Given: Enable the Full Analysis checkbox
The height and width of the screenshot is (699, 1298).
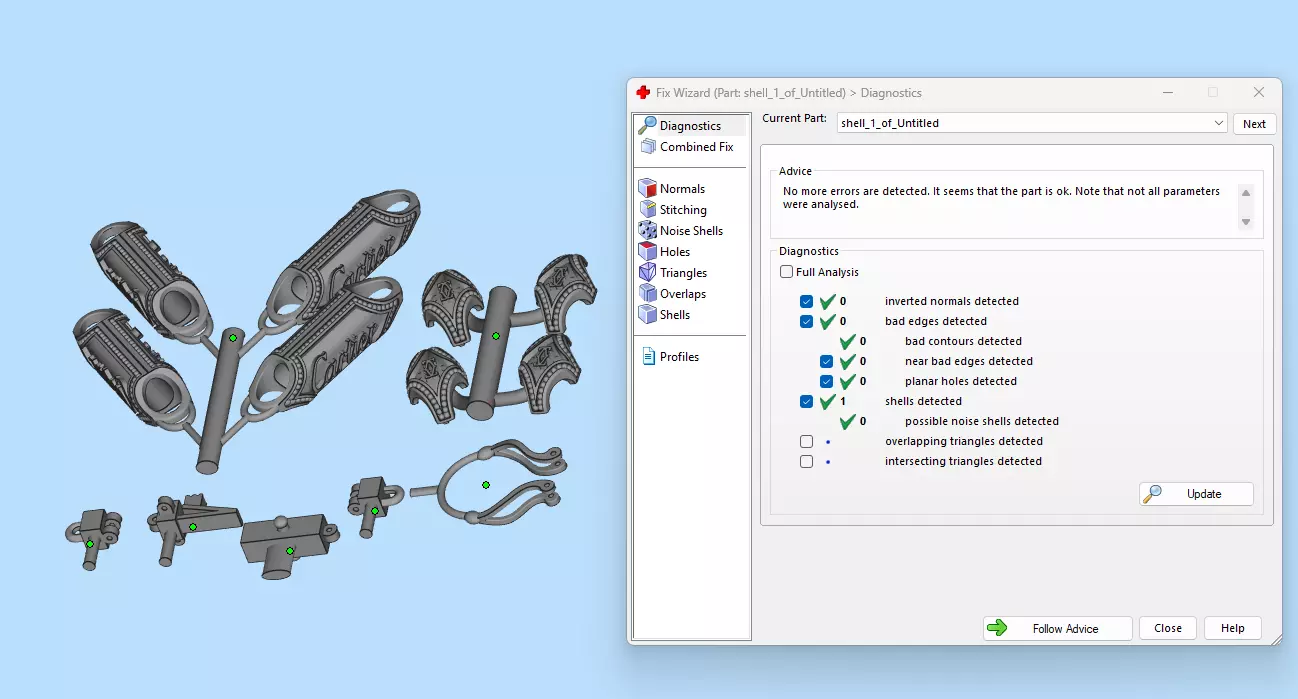Looking at the screenshot, I should point(786,272).
